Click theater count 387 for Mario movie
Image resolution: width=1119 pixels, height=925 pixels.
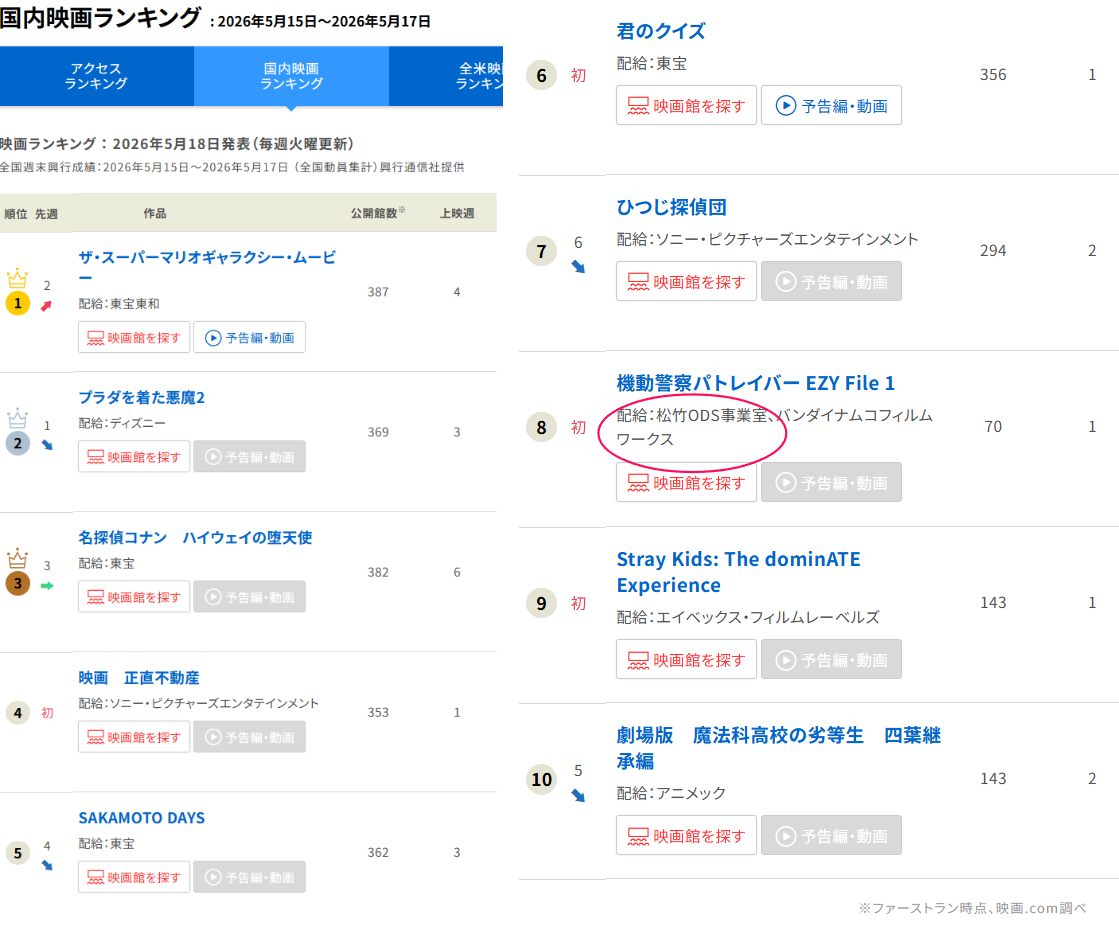click(x=378, y=292)
